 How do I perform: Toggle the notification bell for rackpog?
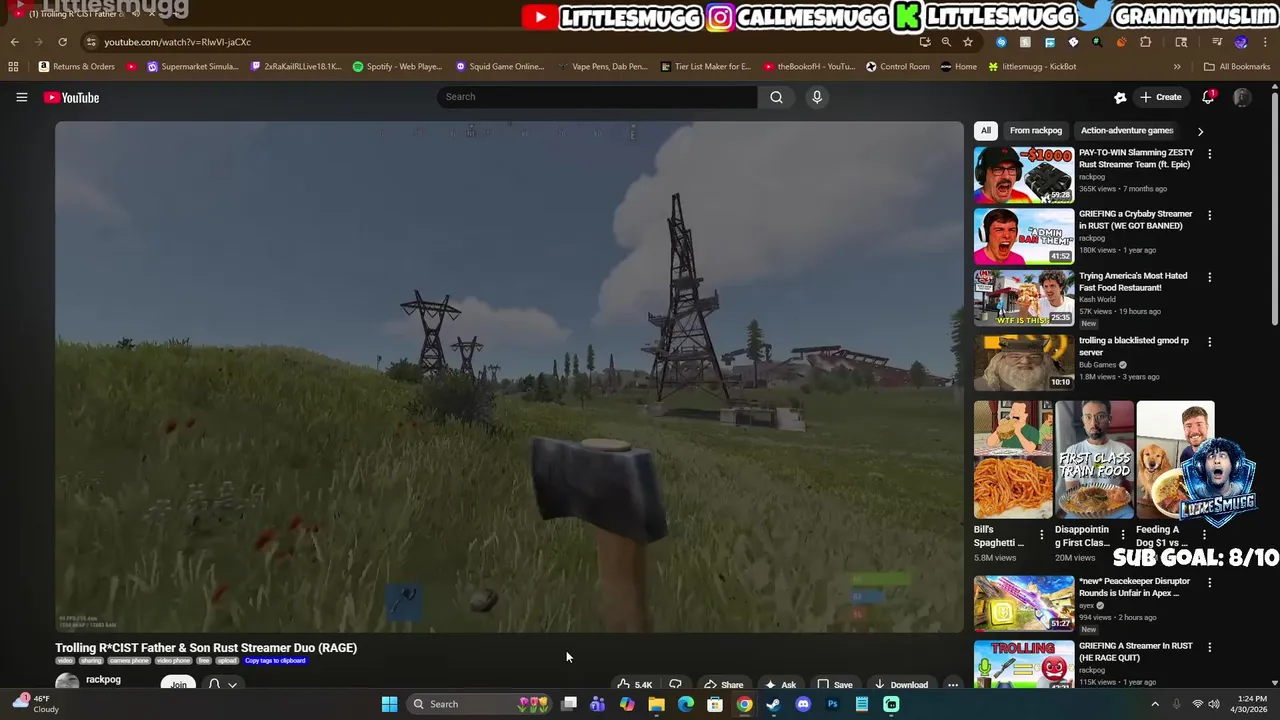[x=222, y=684]
